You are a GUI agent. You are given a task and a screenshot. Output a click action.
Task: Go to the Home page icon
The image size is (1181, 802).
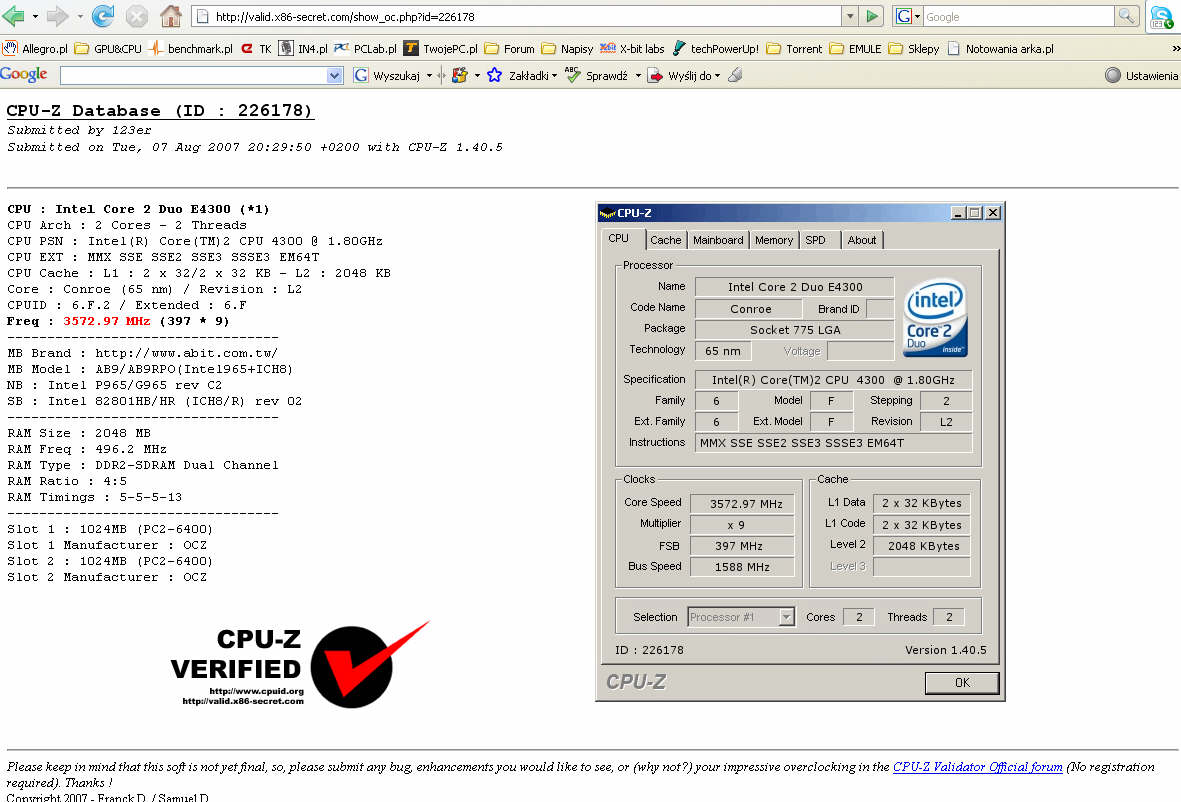[x=171, y=16]
